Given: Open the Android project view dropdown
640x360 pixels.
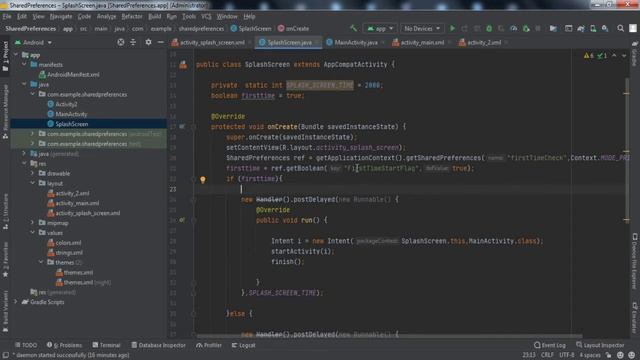Looking at the screenshot, I should (x=33, y=42).
